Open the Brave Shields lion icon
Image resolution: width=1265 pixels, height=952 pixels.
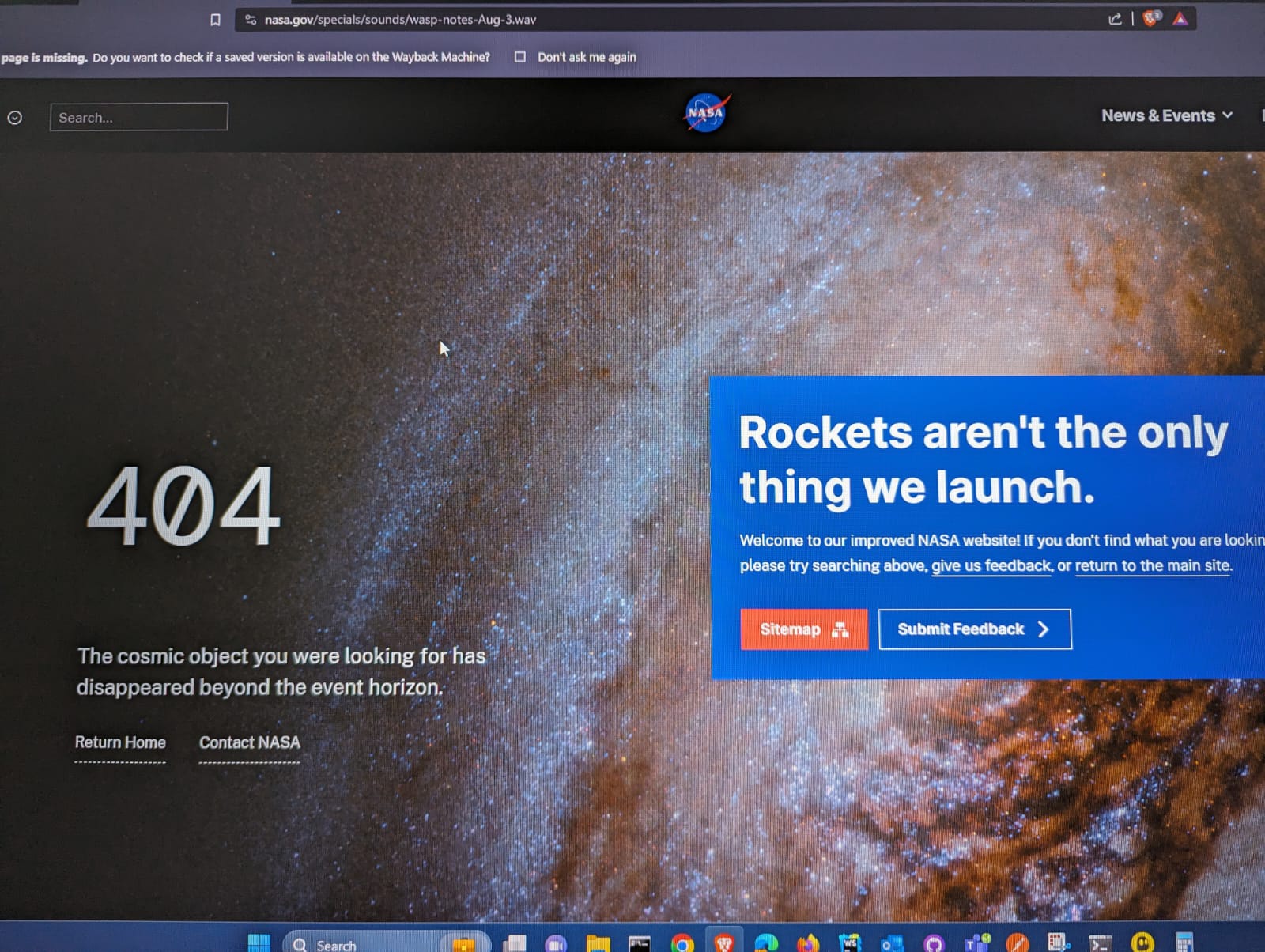[x=1150, y=19]
